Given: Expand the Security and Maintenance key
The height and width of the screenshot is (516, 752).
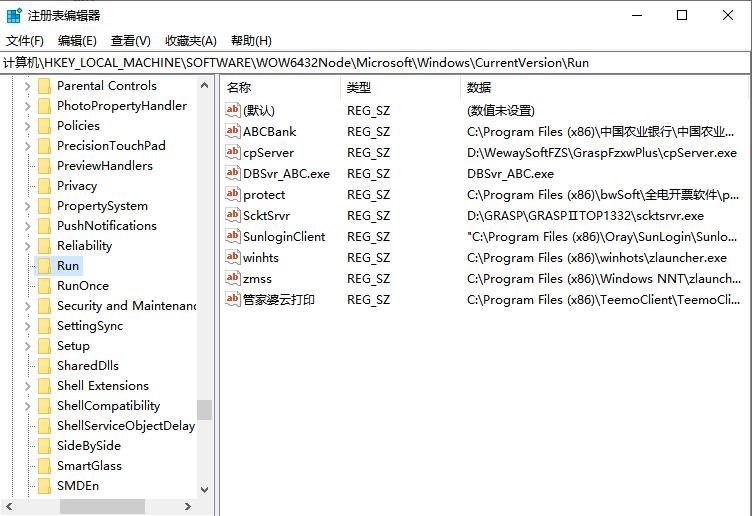Looking at the screenshot, I should point(27,306).
